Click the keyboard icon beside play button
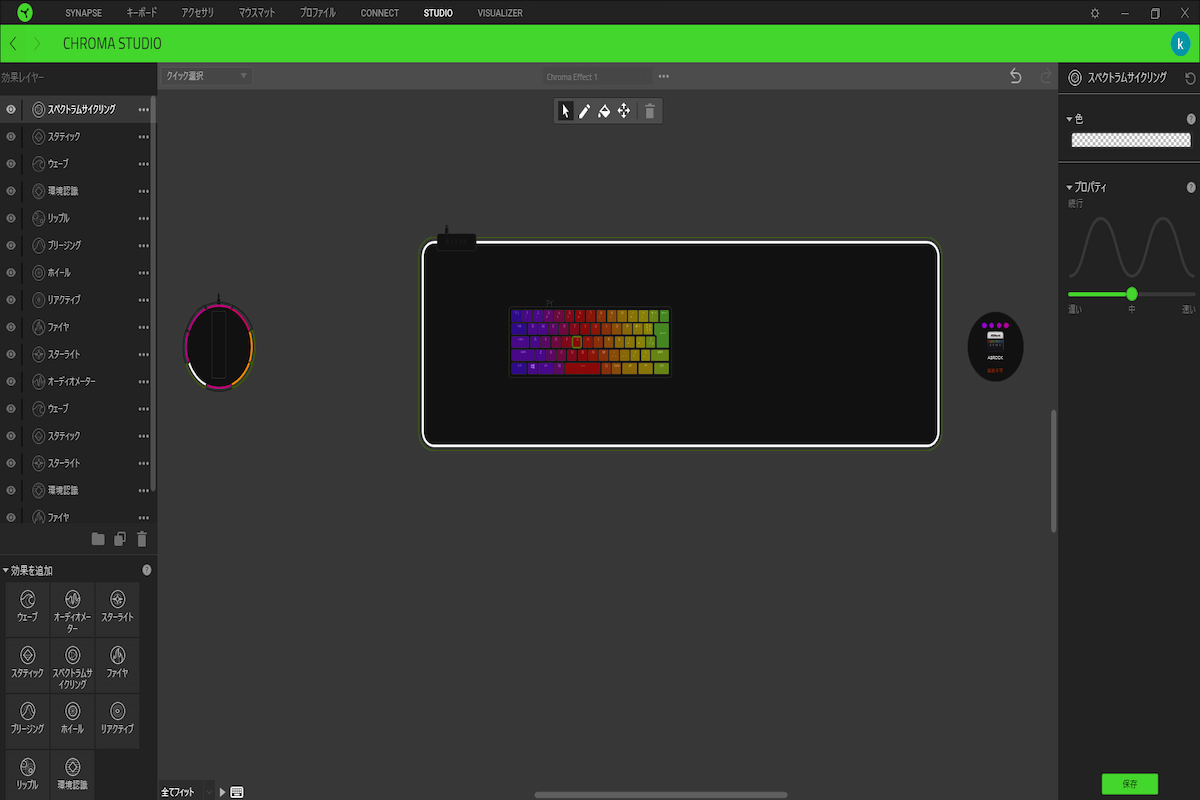1200x800 pixels. point(237,792)
